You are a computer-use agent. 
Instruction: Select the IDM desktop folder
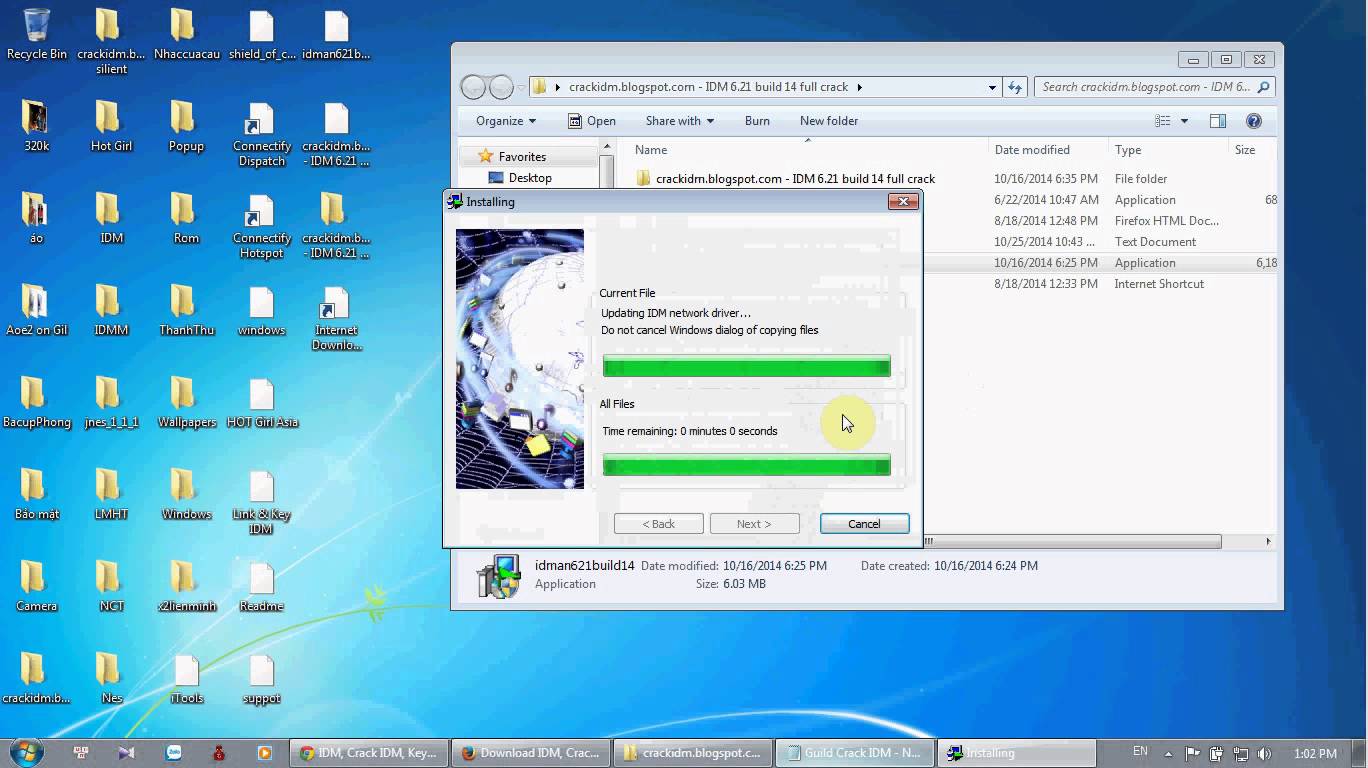pos(111,218)
